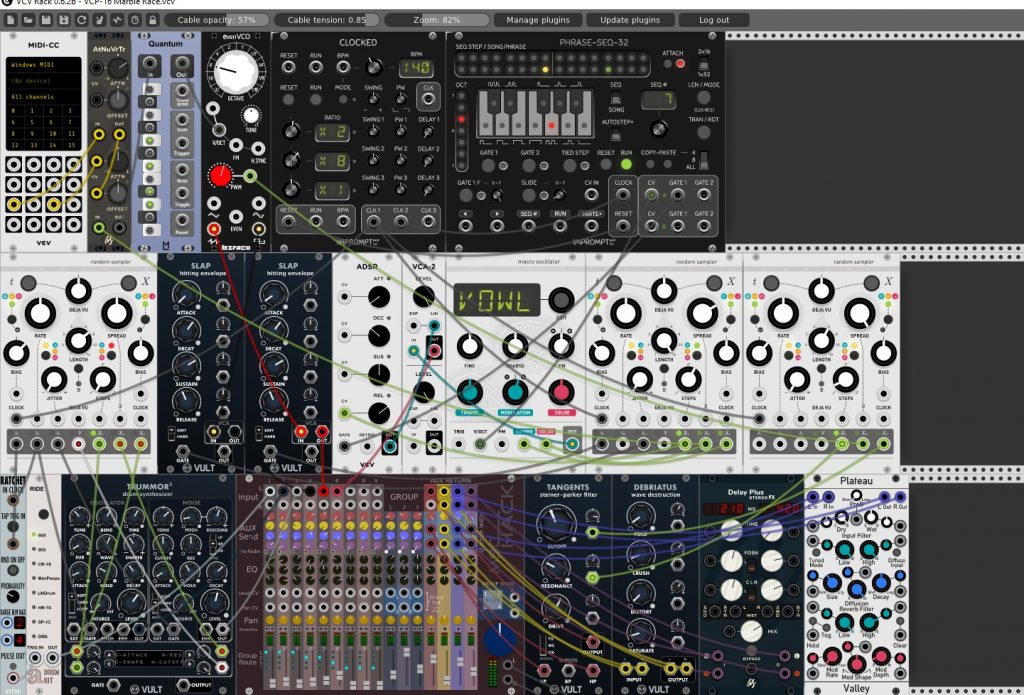This screenshot has height=695, width=1024.
Task: Click the Save As toolbar icon
Action: click(63, 20)
